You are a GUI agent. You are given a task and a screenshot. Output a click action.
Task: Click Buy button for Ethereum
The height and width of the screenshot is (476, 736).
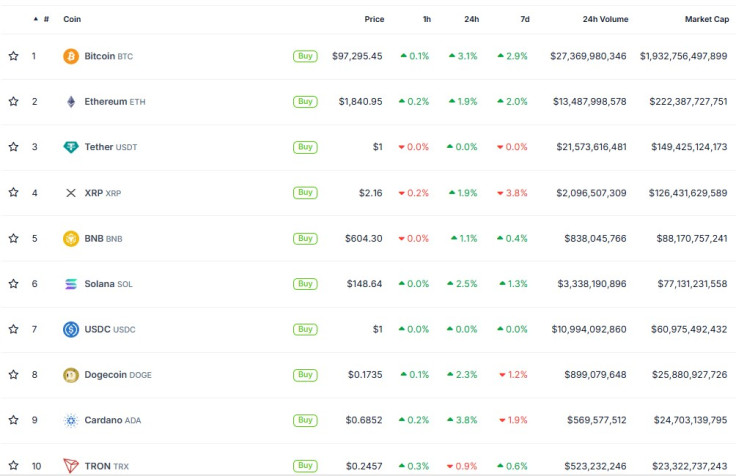pyautogui.click(x=305, y=102)
